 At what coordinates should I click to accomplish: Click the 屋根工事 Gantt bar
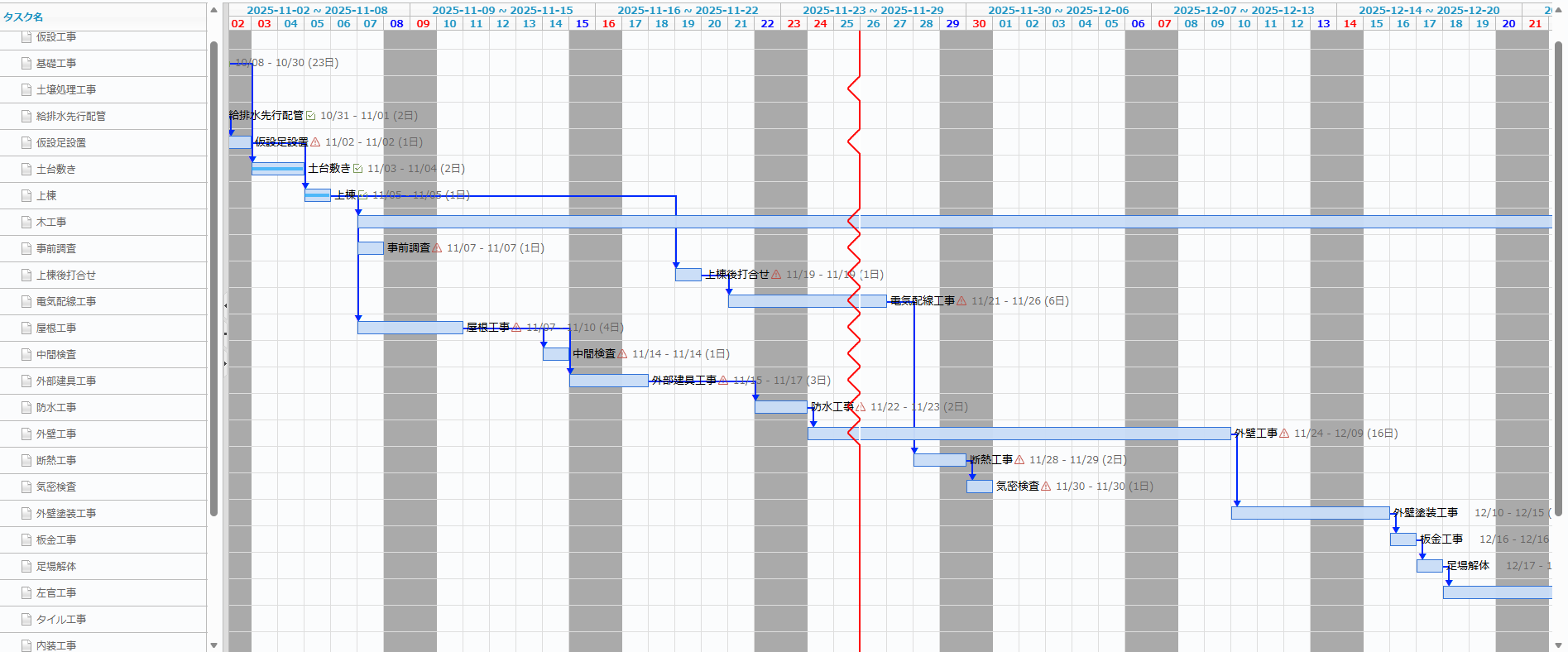(410, 328)
